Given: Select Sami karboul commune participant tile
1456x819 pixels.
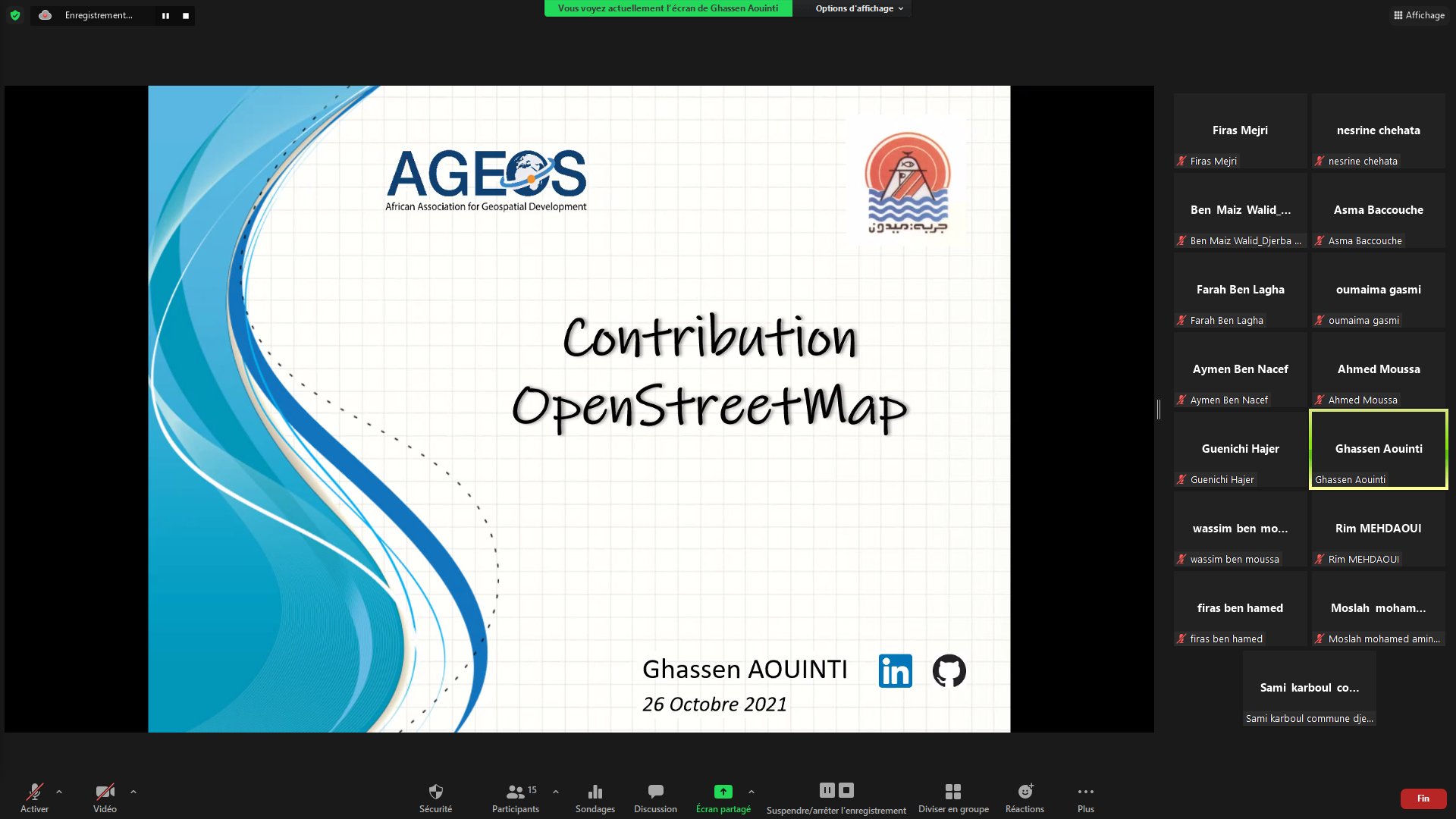Looking at the screenshot, I should 1310,688.
